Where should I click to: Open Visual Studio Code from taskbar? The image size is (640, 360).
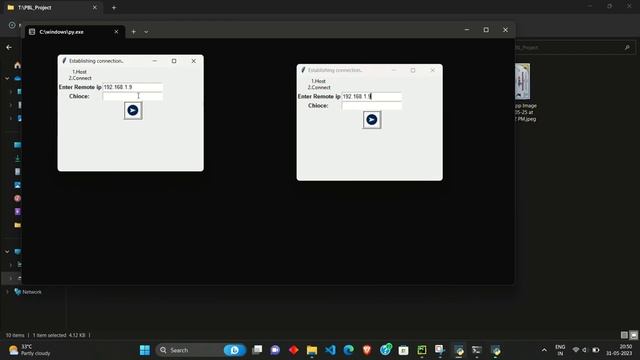[330, 350]
